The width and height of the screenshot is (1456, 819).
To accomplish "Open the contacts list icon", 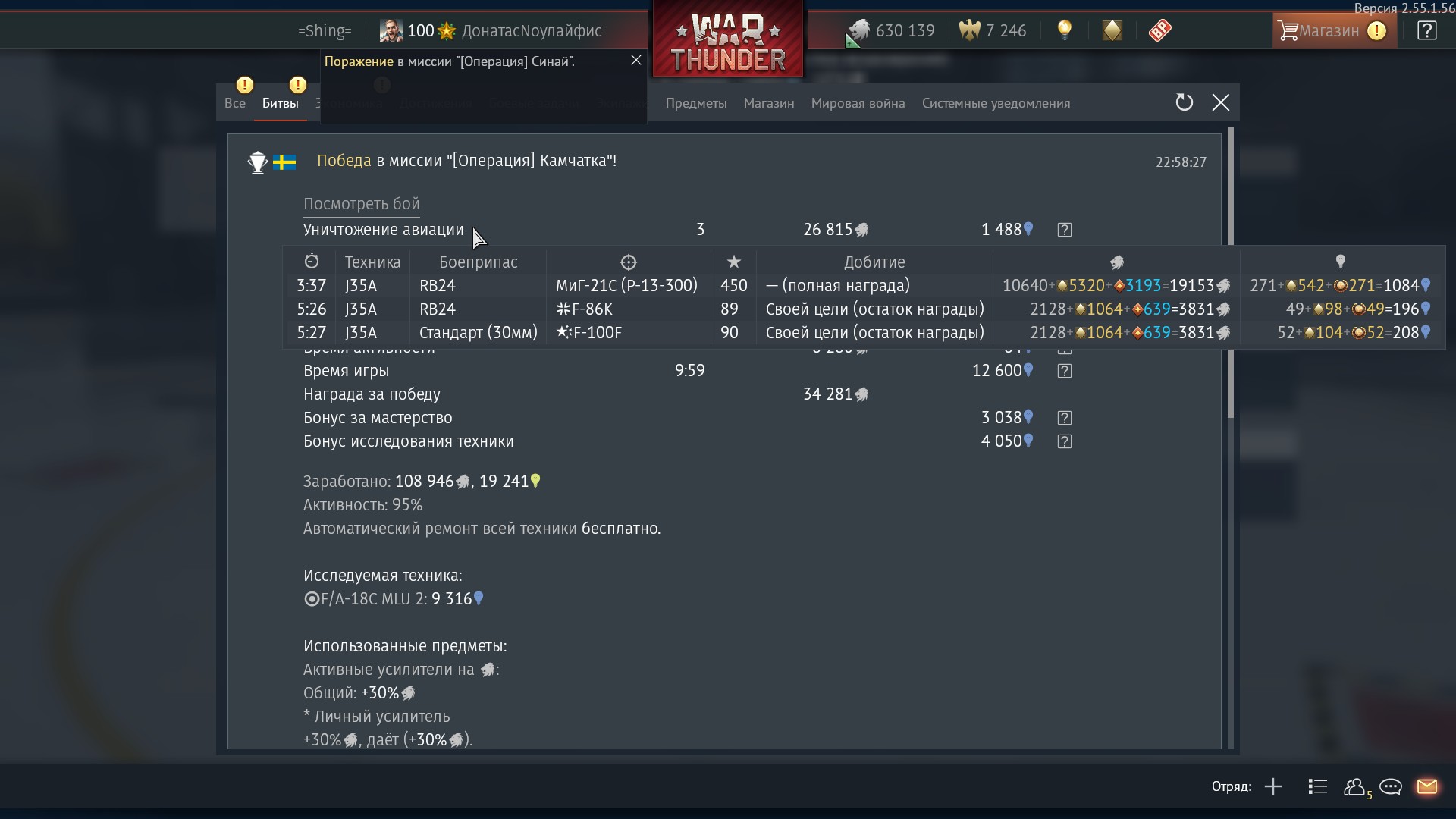I will click(x=1356, y=786).
